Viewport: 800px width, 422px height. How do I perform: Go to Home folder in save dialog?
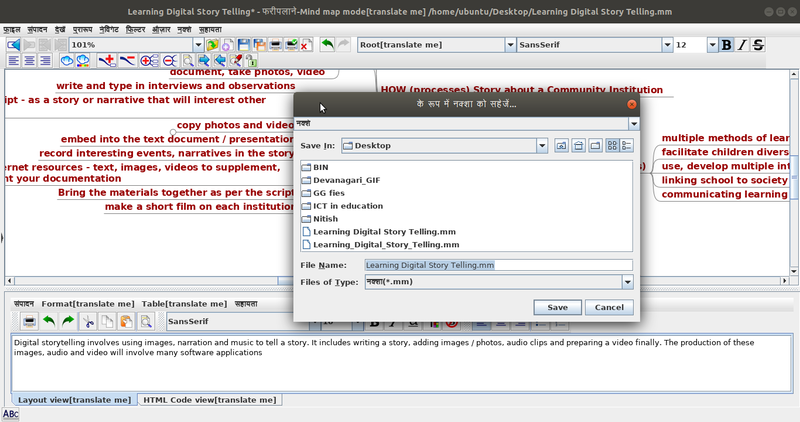click(578, 146)
